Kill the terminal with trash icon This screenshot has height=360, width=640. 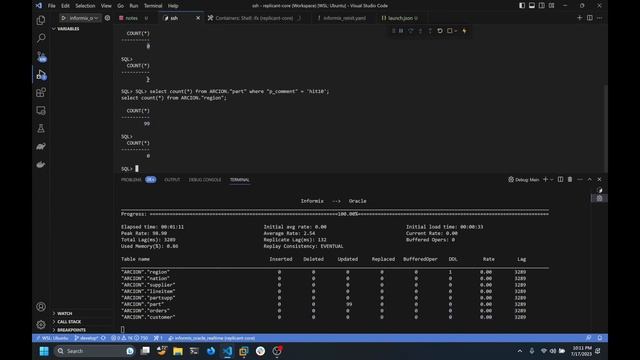[x=570, y=180]
